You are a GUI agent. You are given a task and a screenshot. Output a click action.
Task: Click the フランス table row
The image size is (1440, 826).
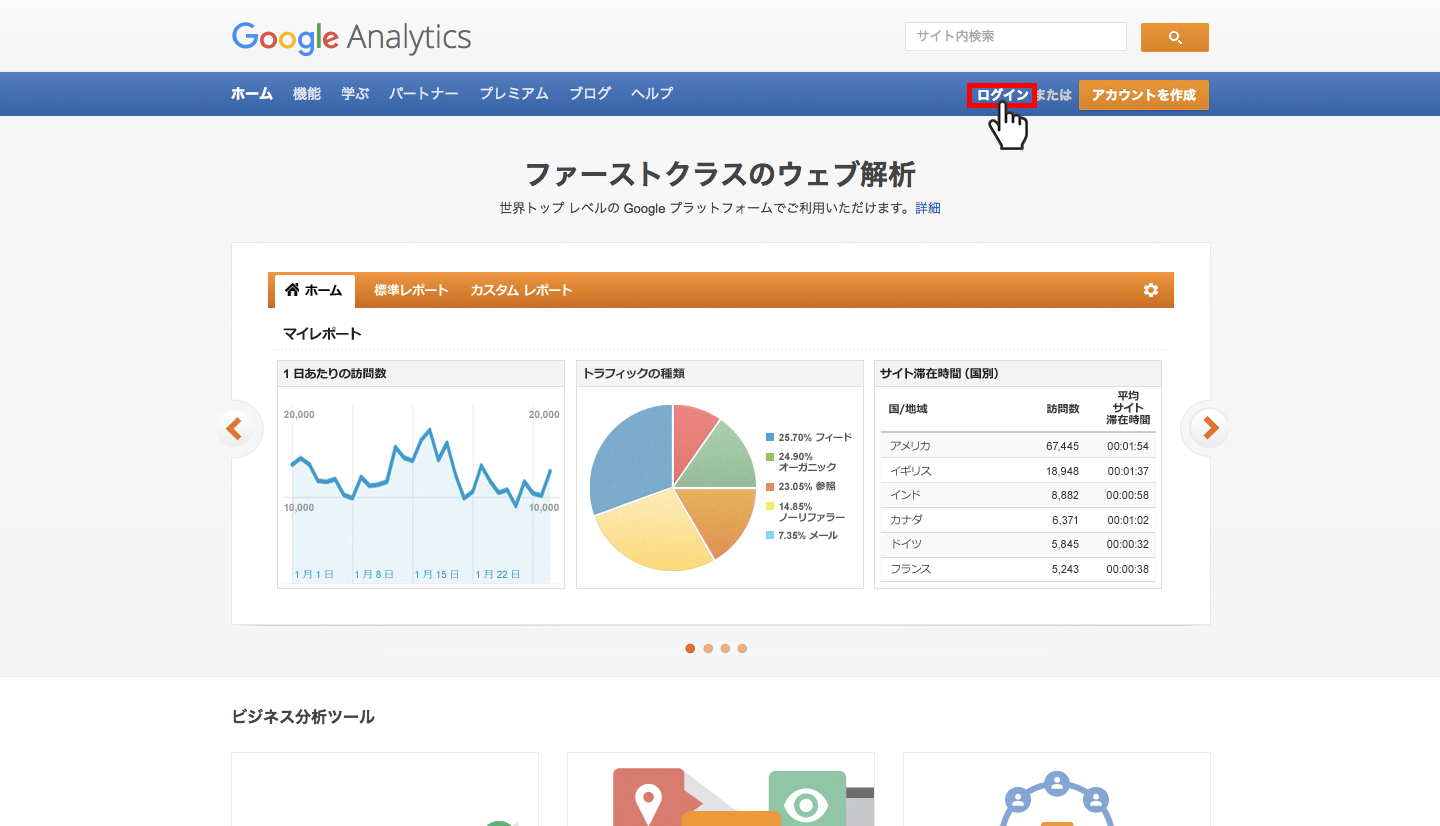click(1018, 569)
